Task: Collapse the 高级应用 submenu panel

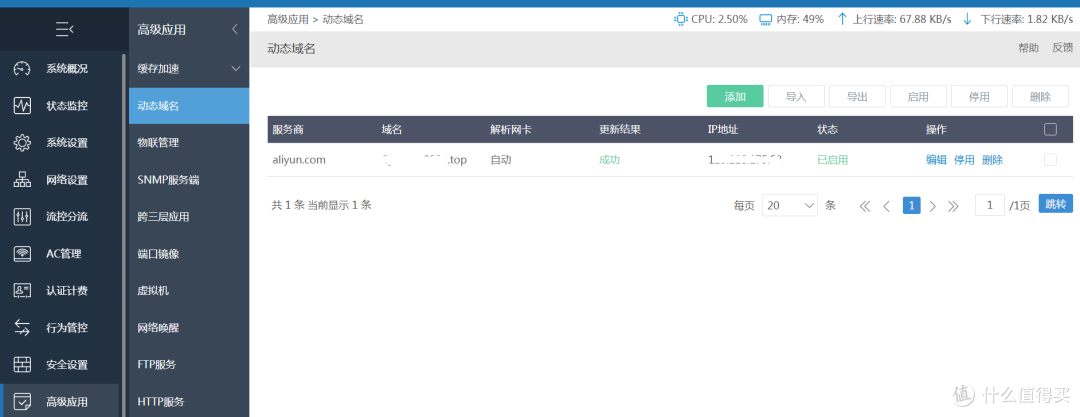Action: [235, 30]
